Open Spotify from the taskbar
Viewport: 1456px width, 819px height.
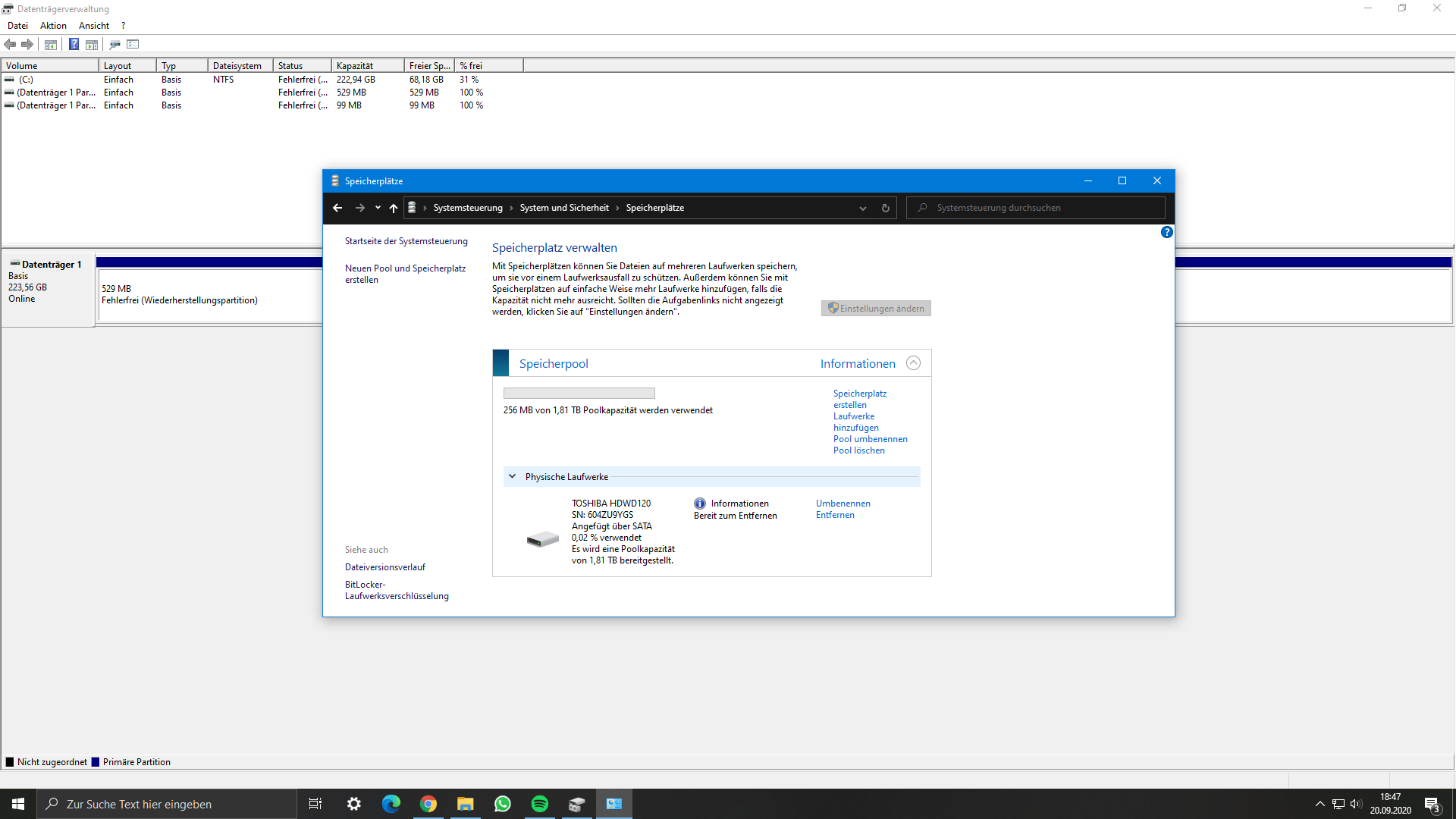[540, 803]
